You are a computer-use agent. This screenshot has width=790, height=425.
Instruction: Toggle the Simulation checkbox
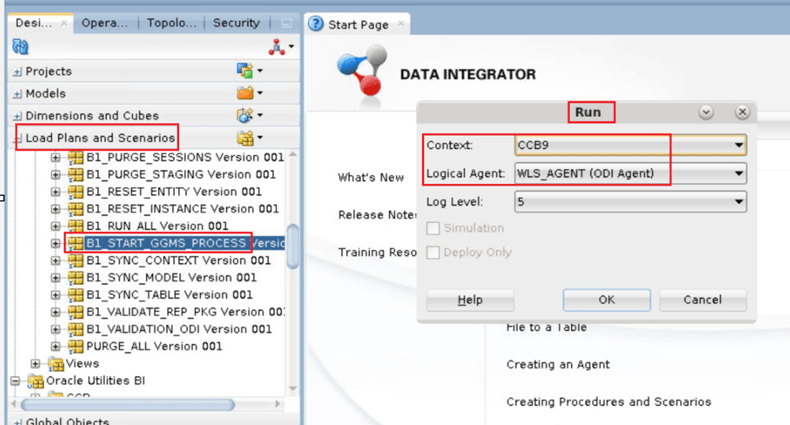click(x=433, y=228)
